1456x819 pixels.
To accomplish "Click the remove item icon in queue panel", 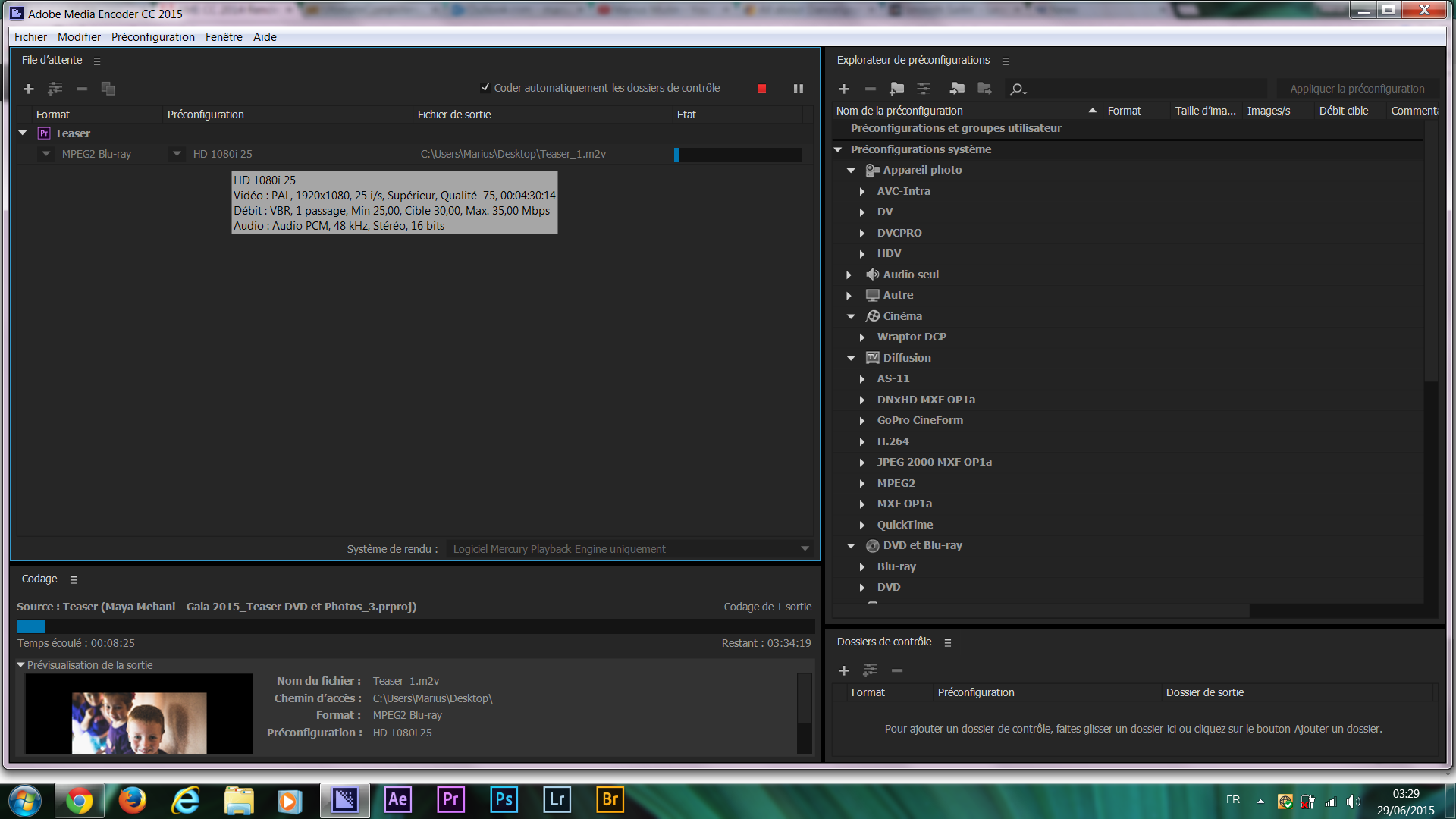I will tap(81, 89).
